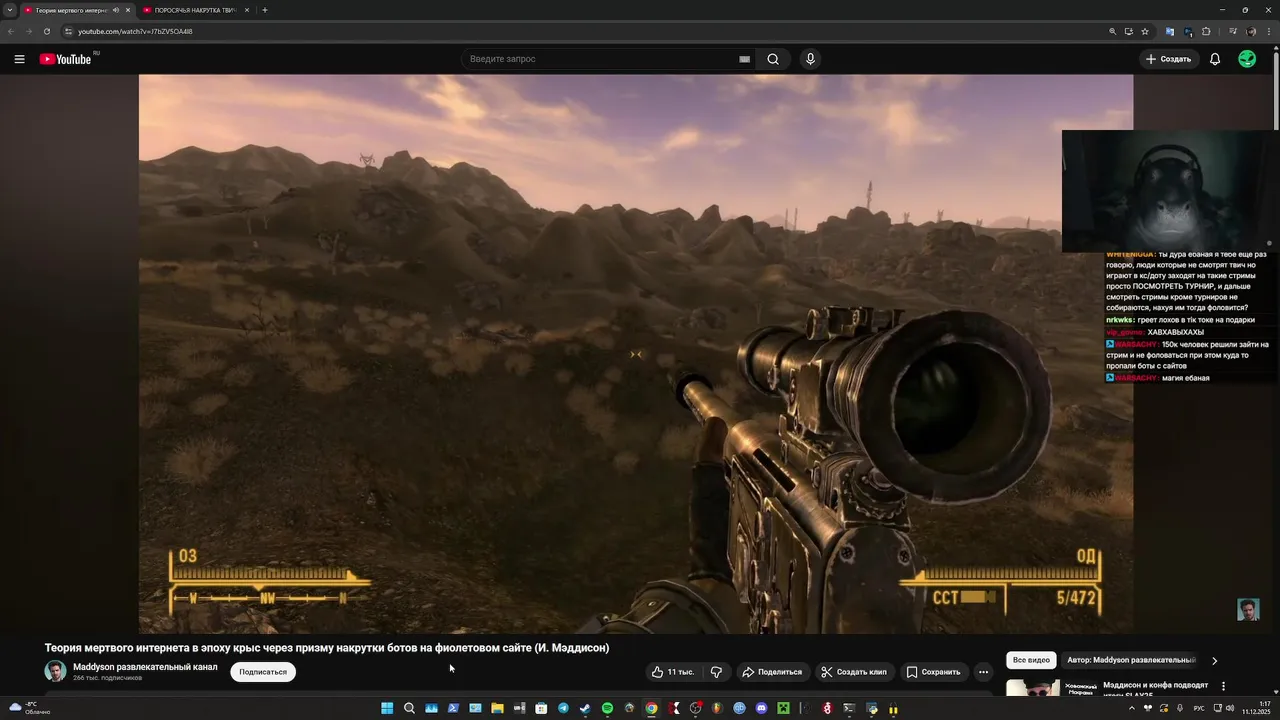Click the YouTube search magnifier button
Image resolution: width=1280 pixels, height=720 pixels.
click(773, 59)
